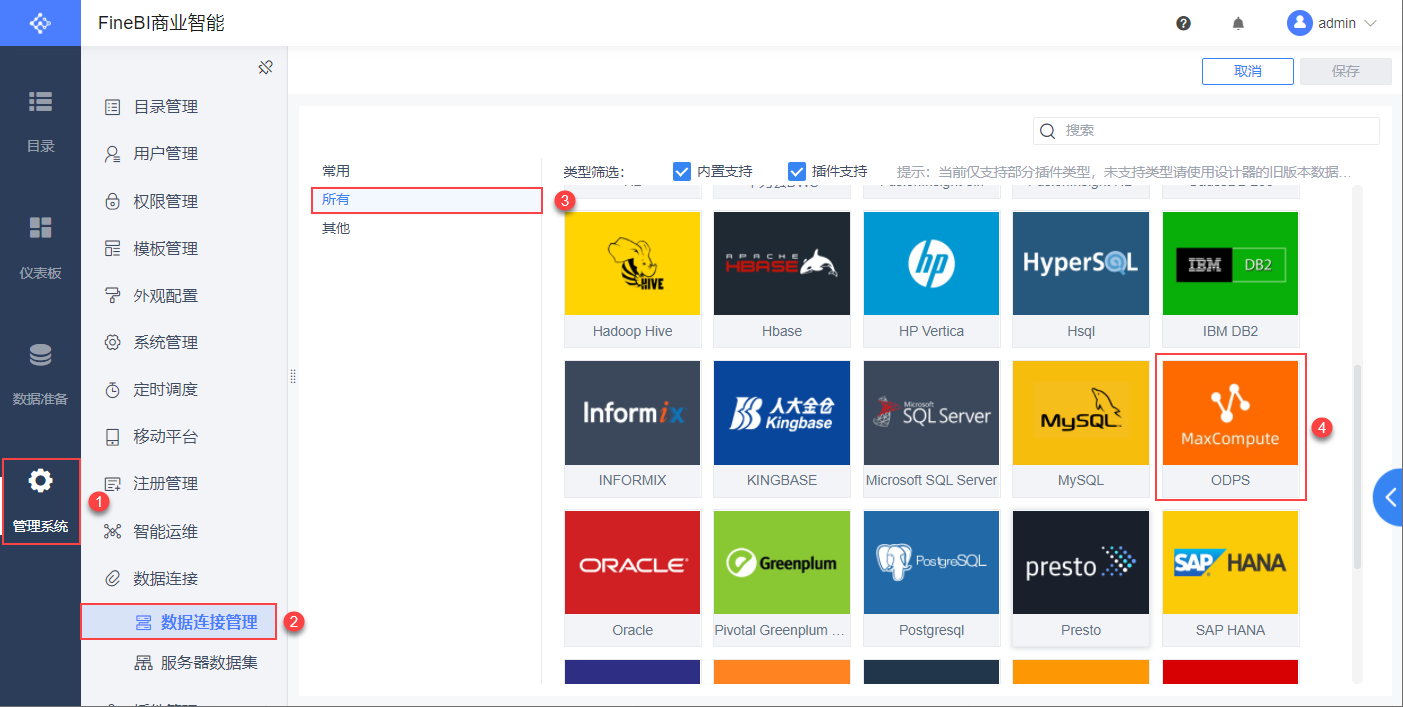This screenshot has width=1403, height=707.
Task: Choose the MySQL connection tile
Action: [x=1081, y=428]
